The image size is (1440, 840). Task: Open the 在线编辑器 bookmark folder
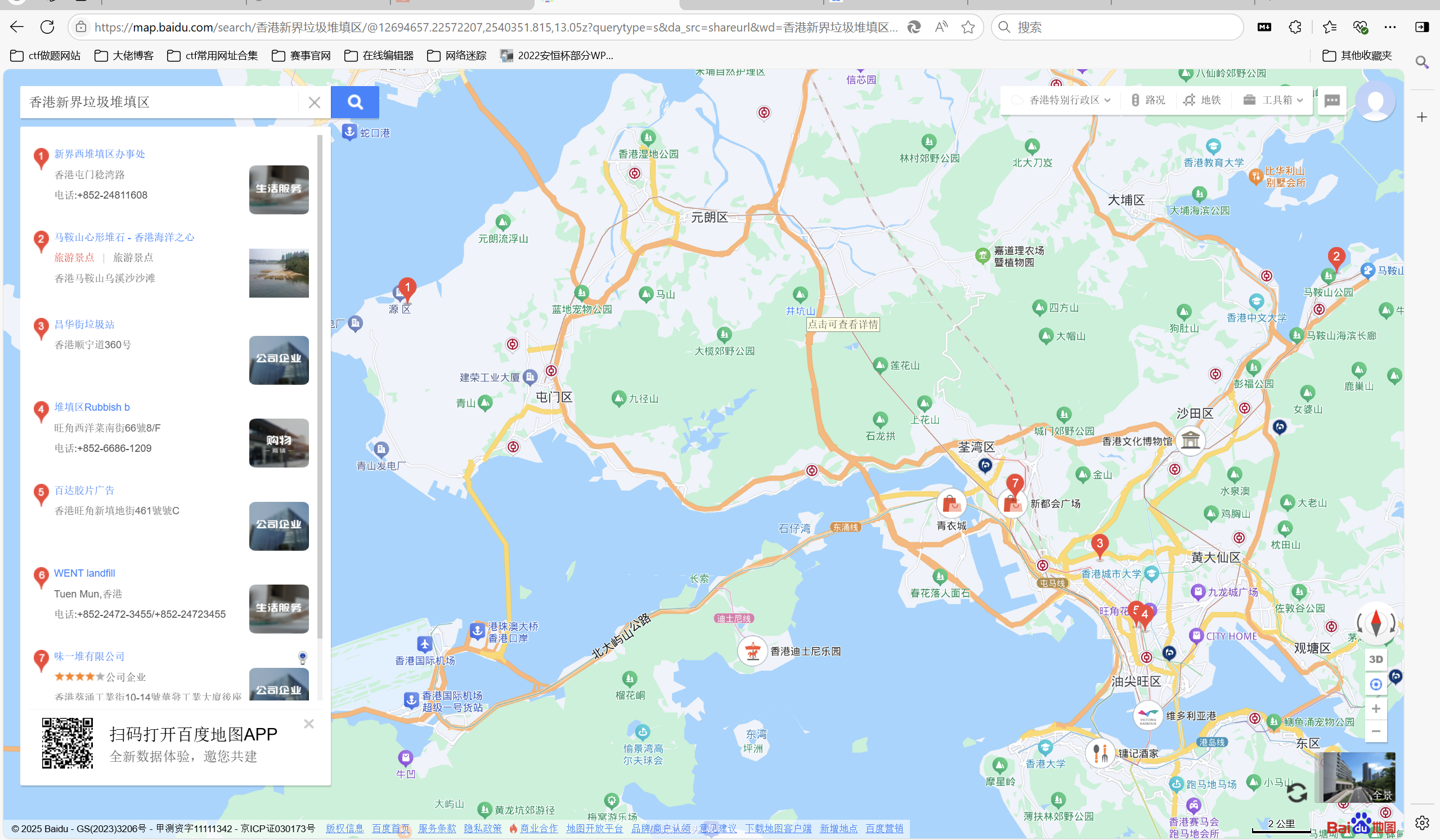click(x=379, y=56)
